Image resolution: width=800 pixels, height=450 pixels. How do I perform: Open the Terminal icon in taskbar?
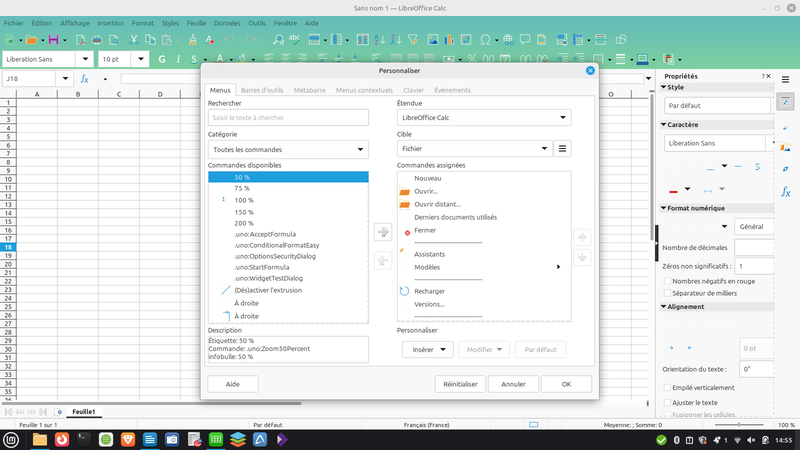(84, 439)
